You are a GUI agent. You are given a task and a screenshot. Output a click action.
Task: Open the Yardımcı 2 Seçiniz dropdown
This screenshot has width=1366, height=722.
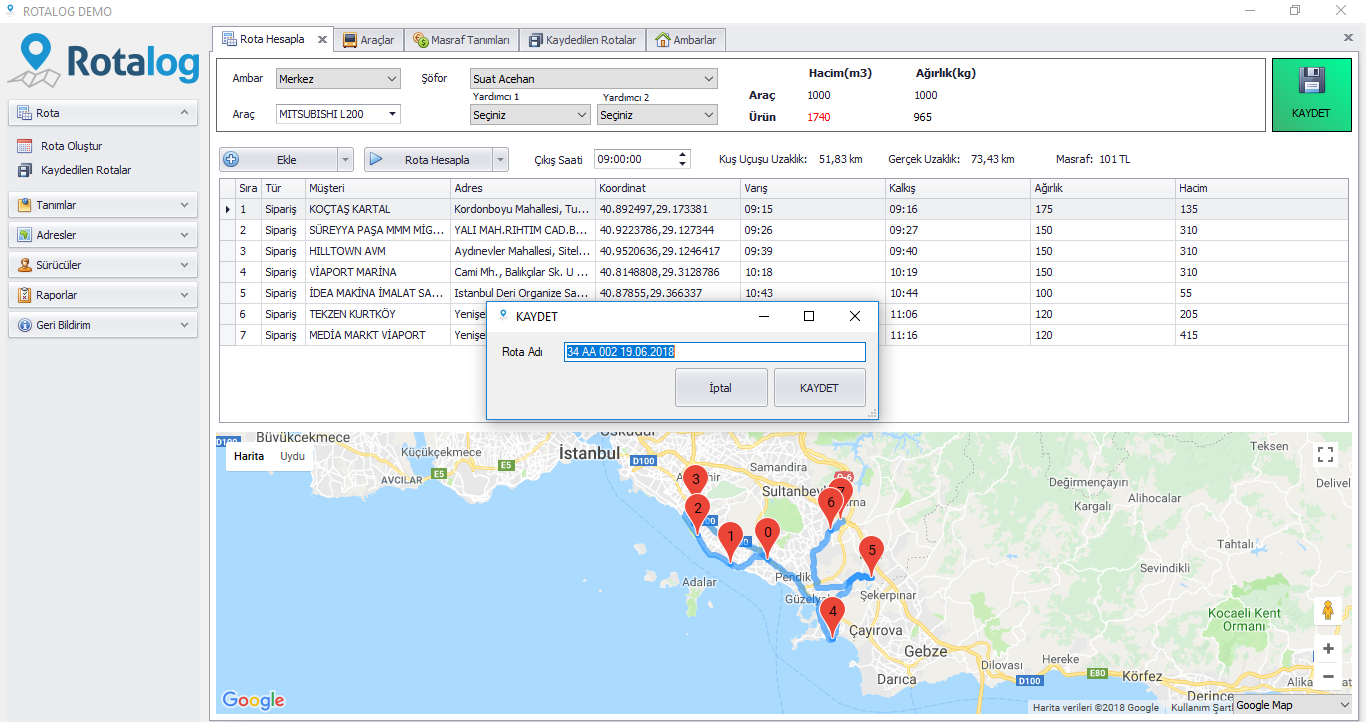click(x=709, y=115)
